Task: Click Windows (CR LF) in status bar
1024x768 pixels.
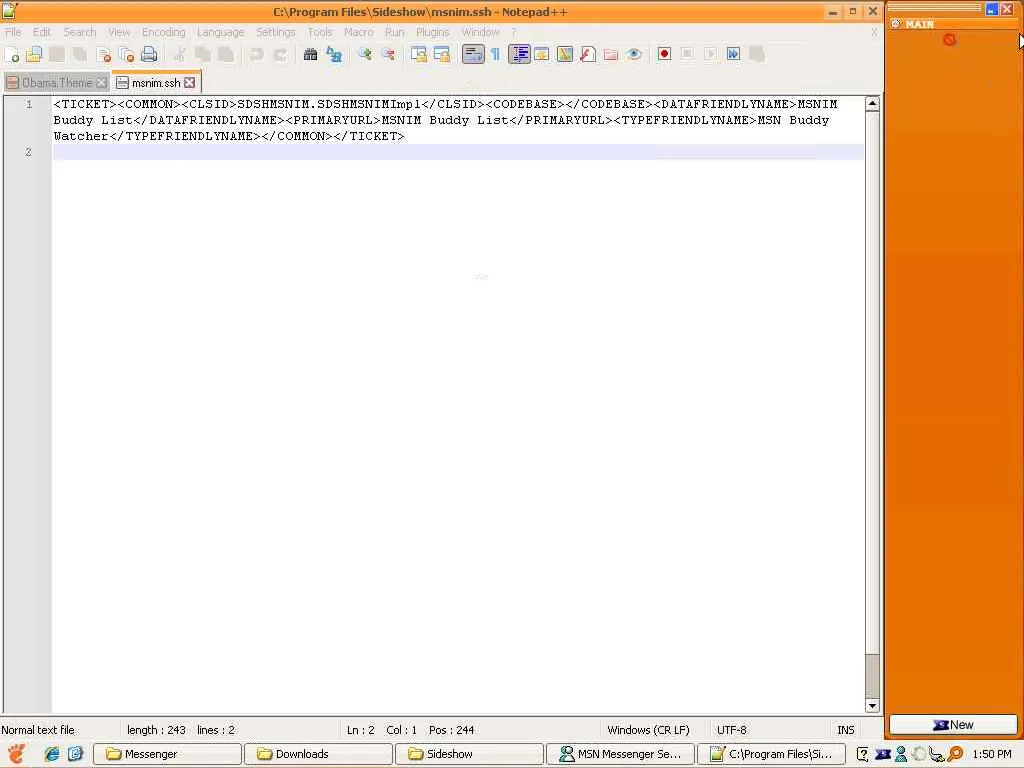Action: coord(648,730)
